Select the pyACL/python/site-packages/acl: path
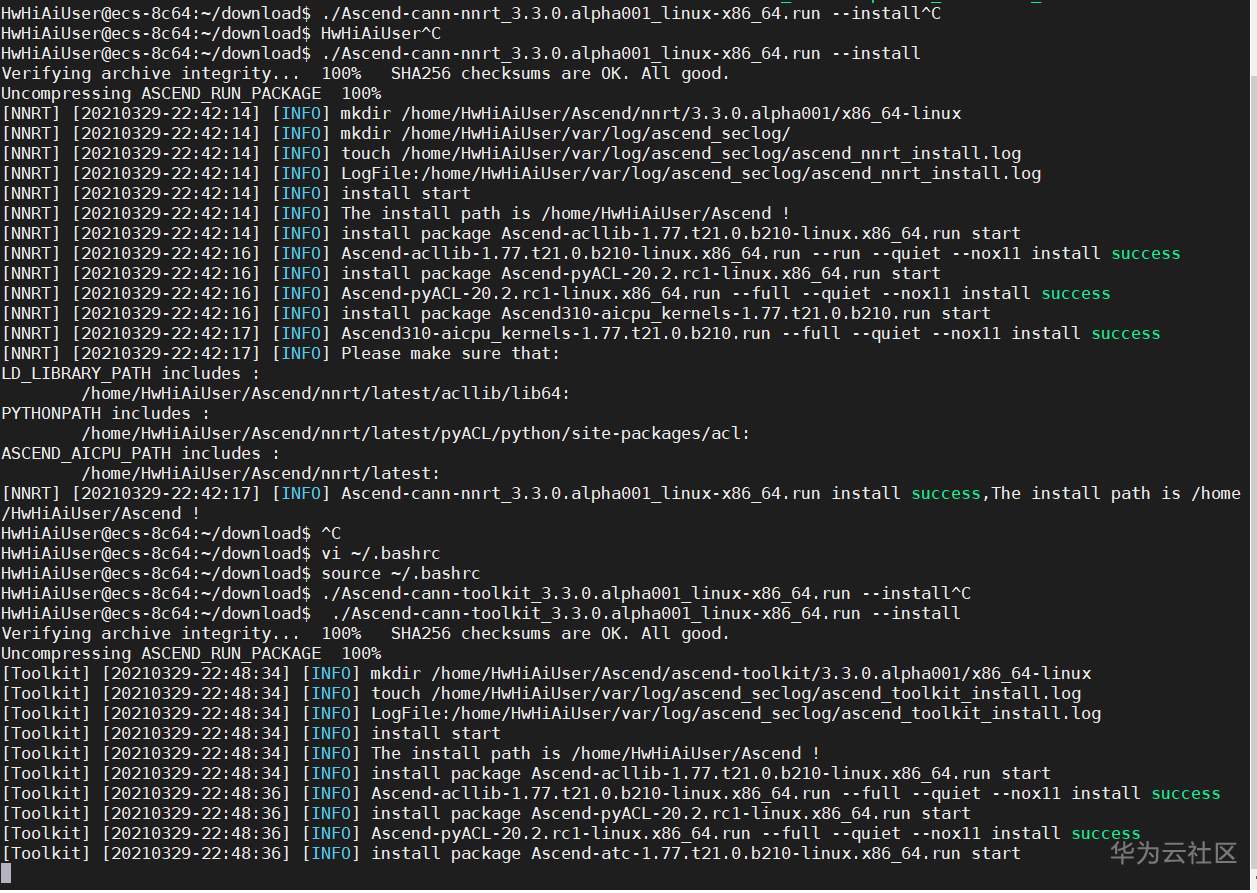1257x893 pixels. coord(416,433)
